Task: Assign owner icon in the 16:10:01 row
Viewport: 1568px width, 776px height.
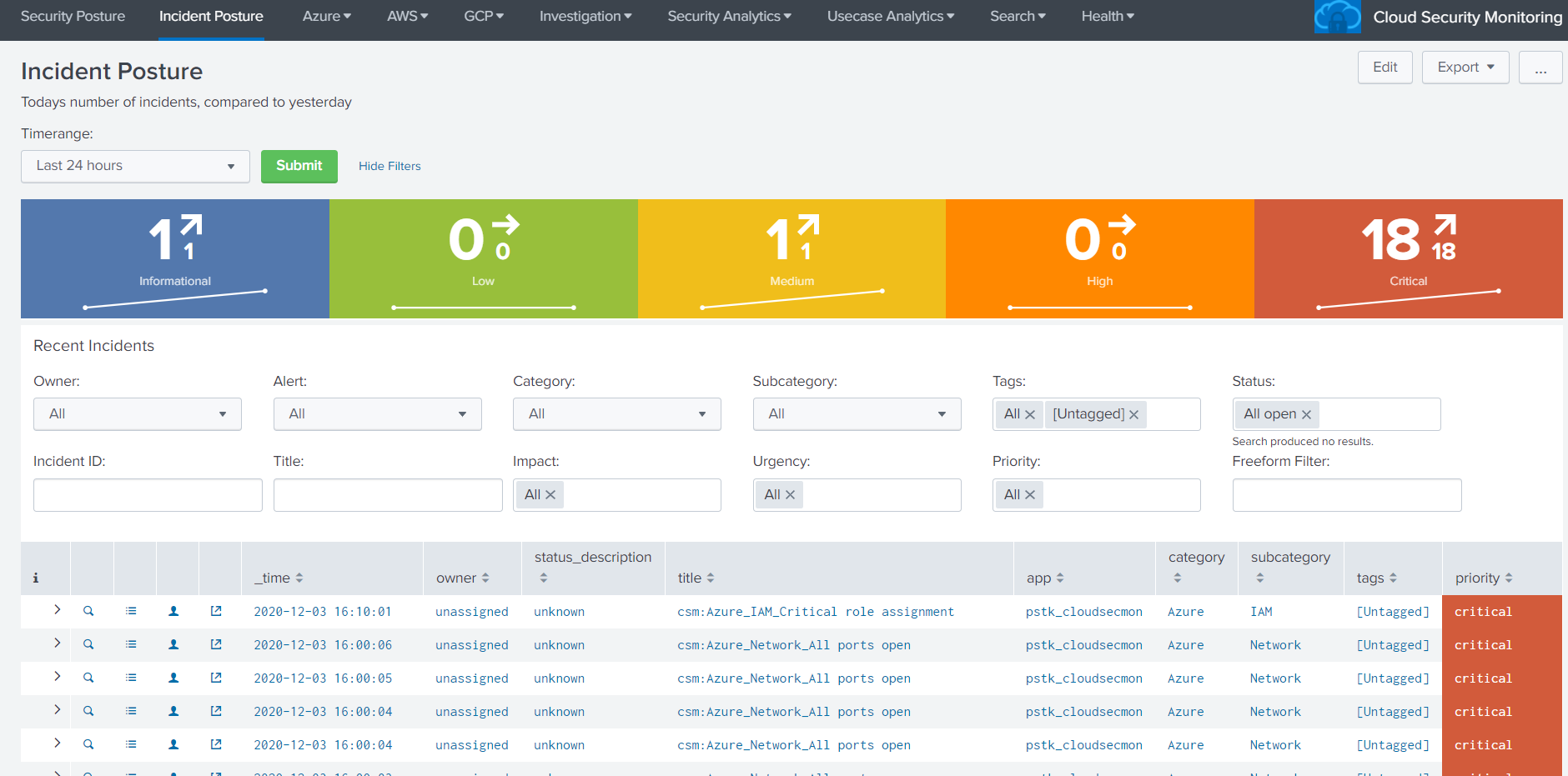Action: click(173, 611)
